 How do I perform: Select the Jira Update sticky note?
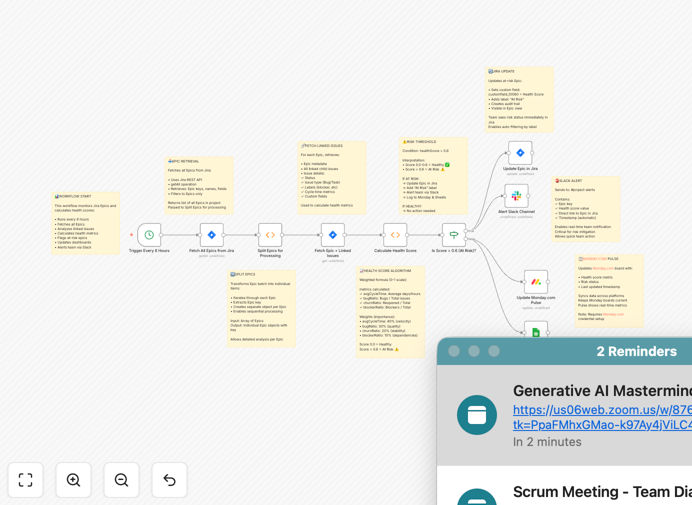pyautogui.click(x=519, y=99)
